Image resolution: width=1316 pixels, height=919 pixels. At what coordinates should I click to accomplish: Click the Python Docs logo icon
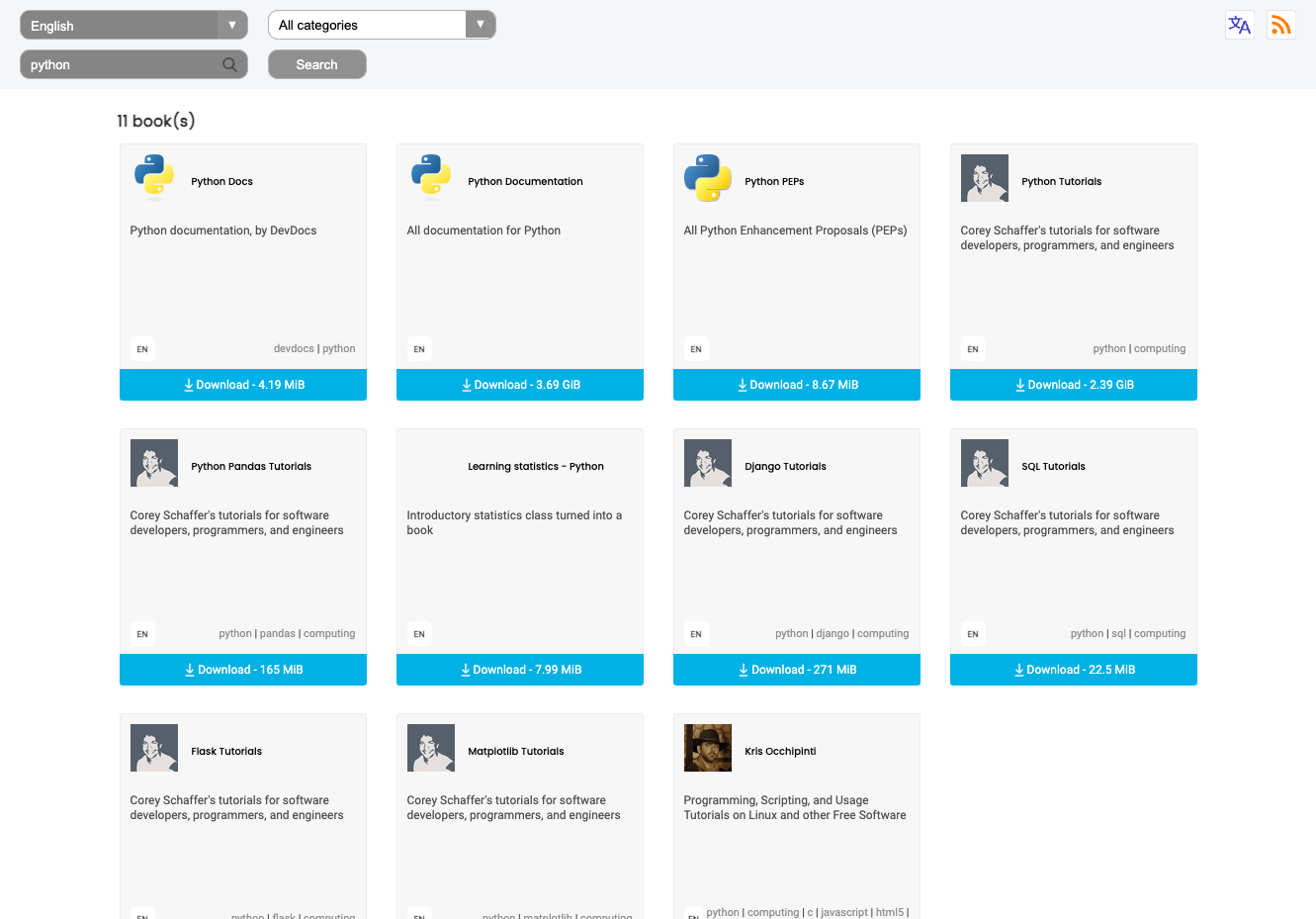(154, 178)
